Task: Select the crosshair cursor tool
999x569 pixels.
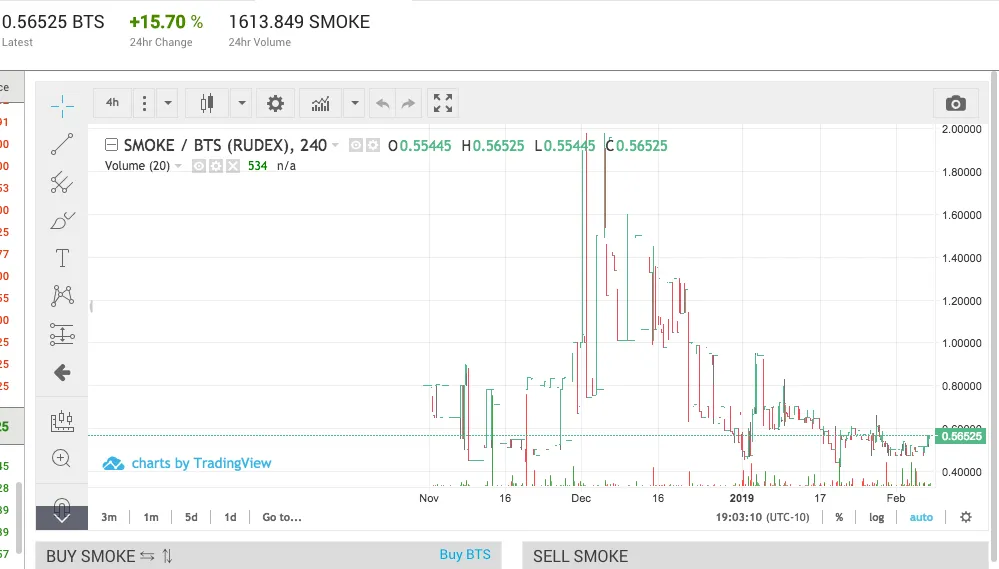Action: (x=62, y=106)
